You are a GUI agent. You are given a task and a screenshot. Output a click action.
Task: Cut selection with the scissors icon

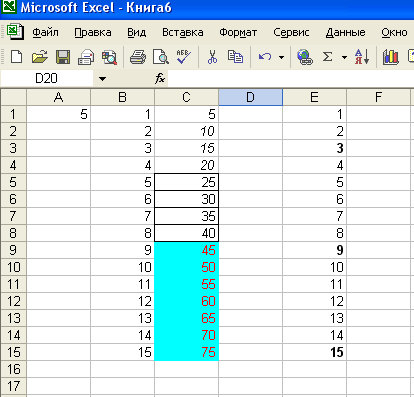[212, 57]
